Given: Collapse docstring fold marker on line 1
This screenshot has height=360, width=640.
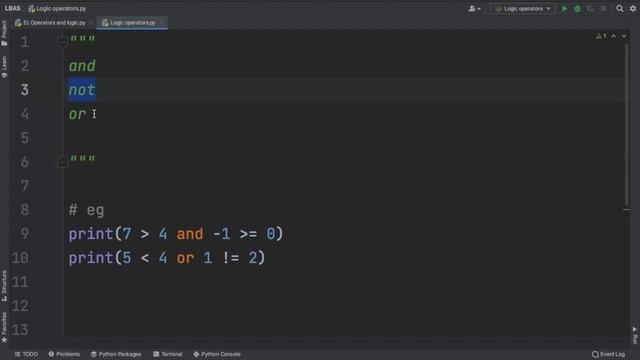Looking at the screenshot, I should tap(62, 41).
